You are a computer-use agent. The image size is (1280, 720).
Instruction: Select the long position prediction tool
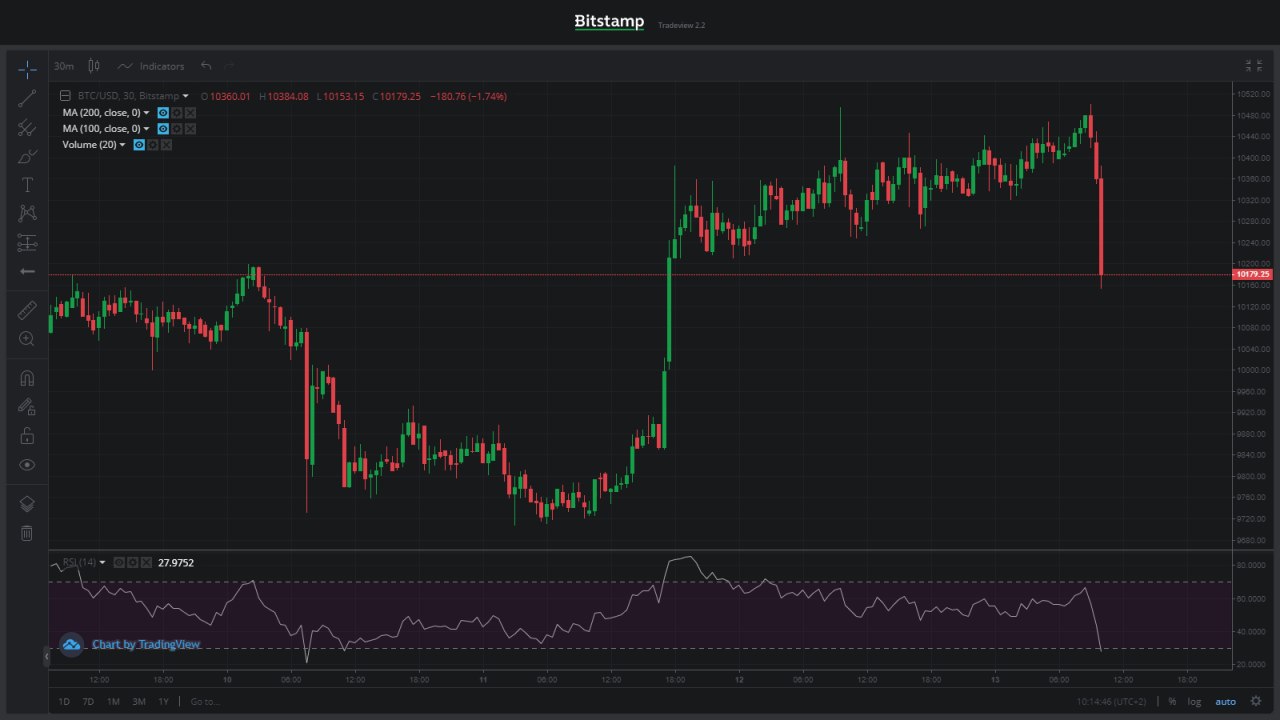pyautogui.click(x=27, y=242)
